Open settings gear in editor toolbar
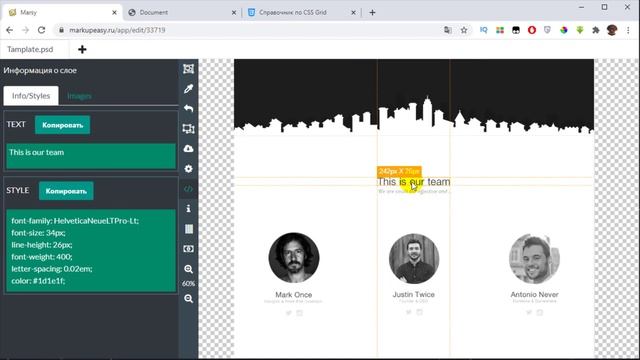 coord(188,169)
